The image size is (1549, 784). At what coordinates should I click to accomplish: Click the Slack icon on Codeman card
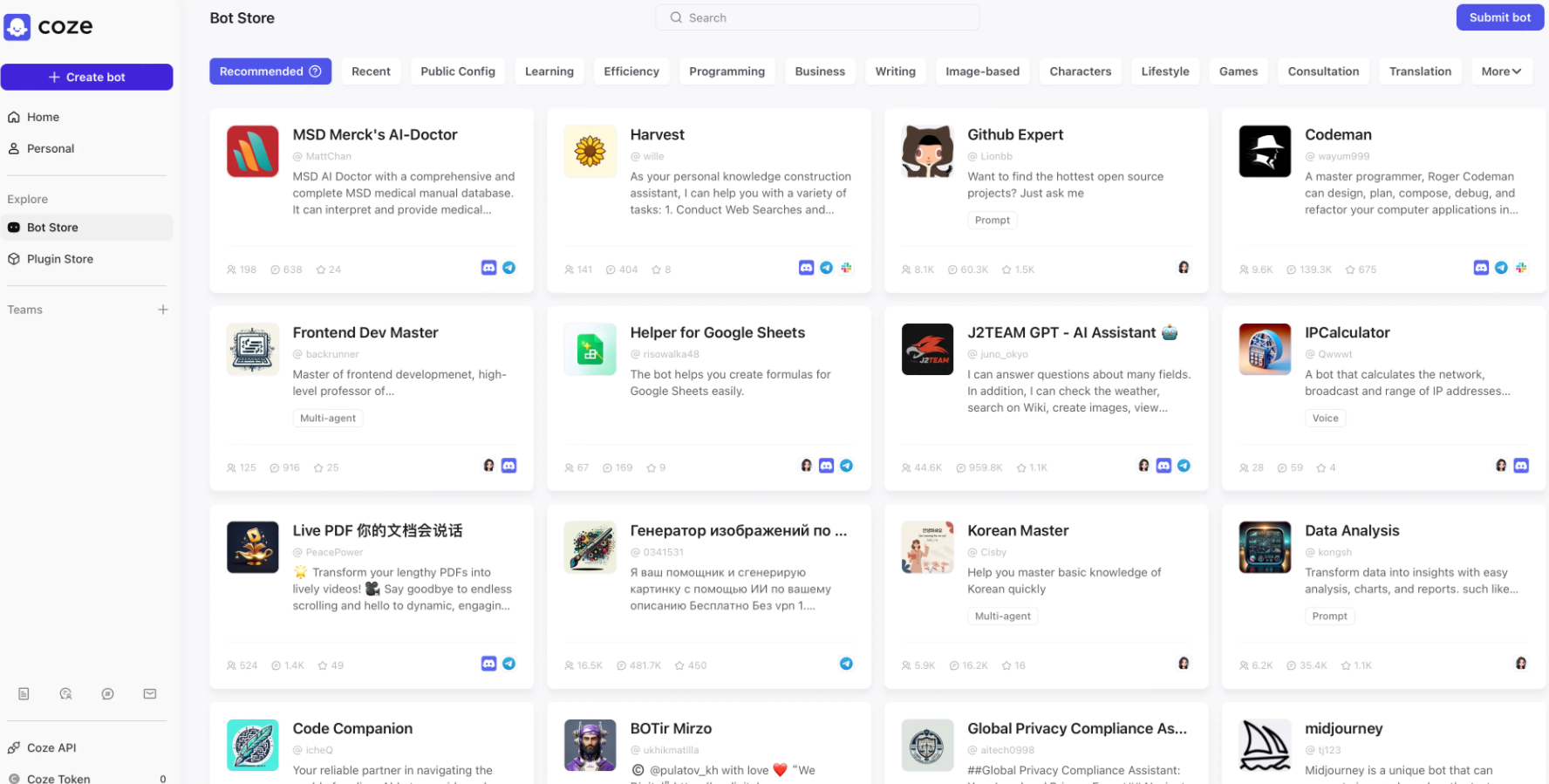1521,268
